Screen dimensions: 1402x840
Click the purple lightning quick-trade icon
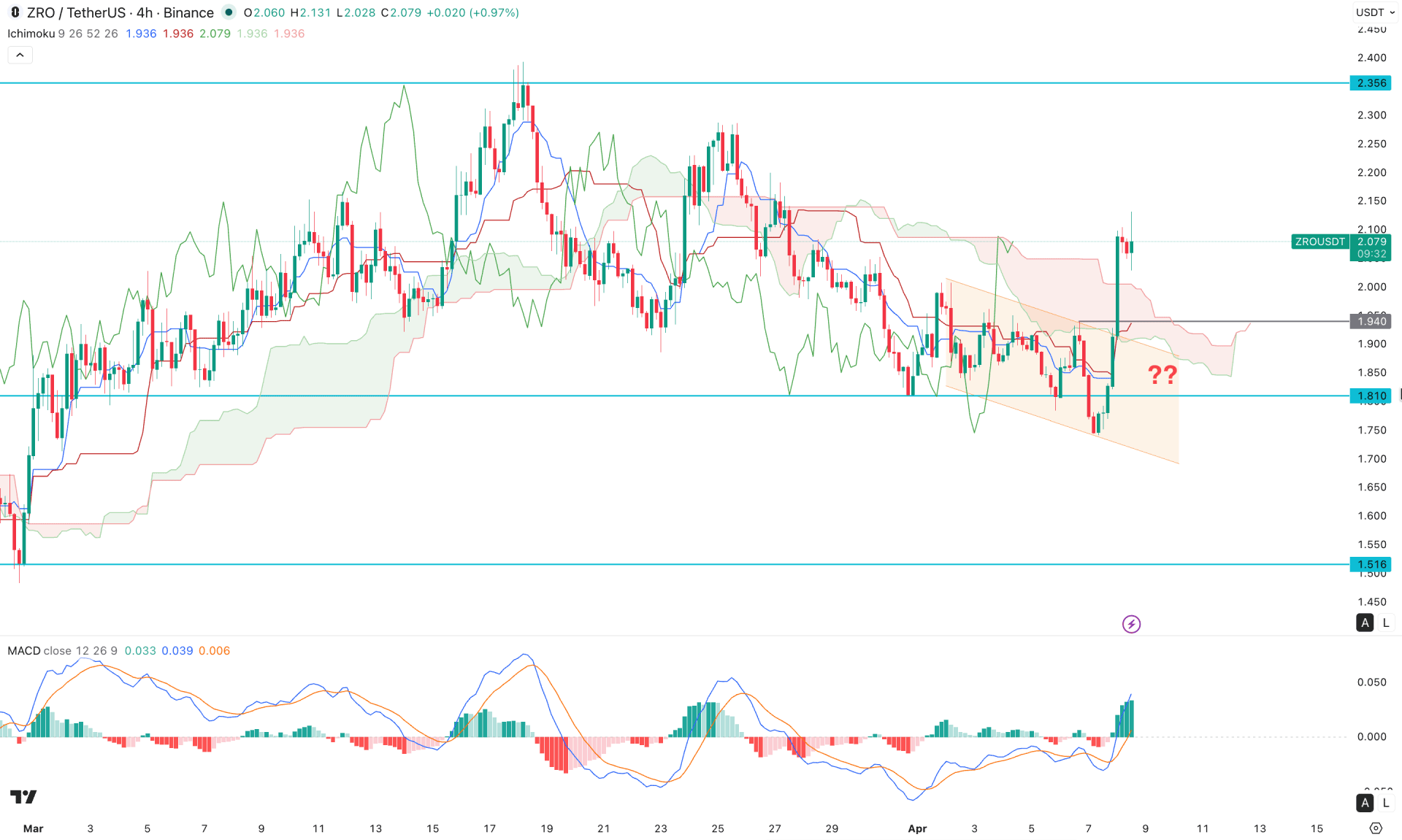coord(1131,624)
